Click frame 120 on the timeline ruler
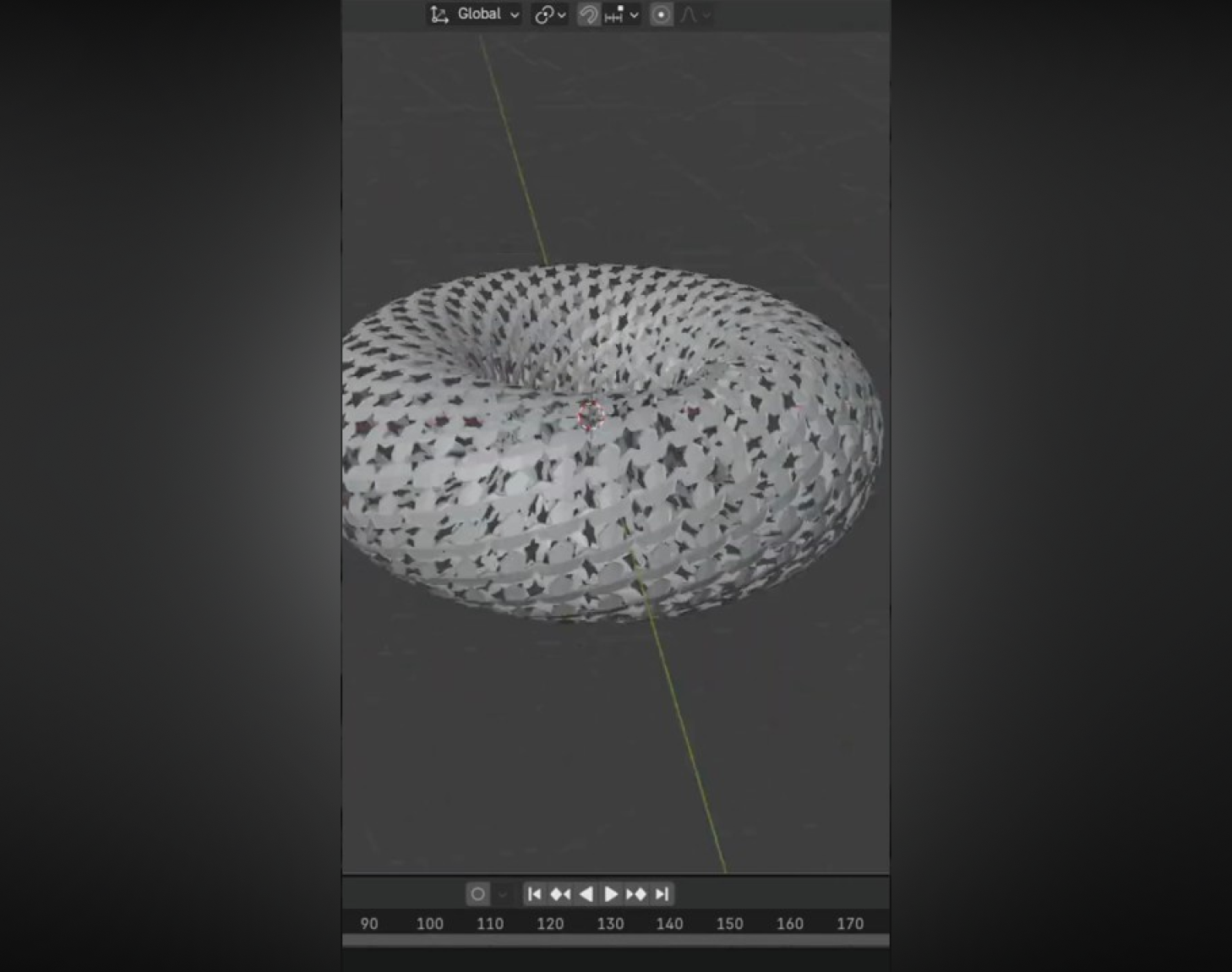1232x972 pixels. (x=550, y=924)
